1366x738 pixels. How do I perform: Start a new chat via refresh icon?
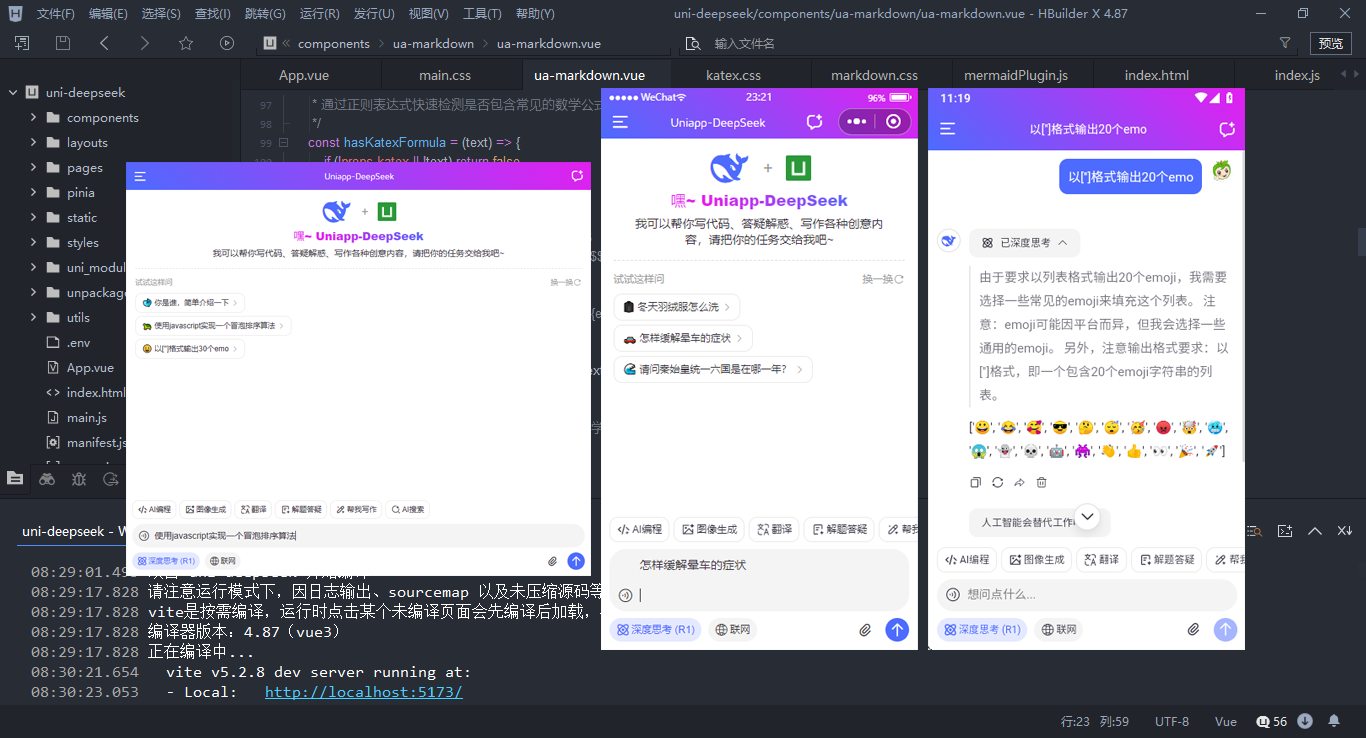point(1228,128)
